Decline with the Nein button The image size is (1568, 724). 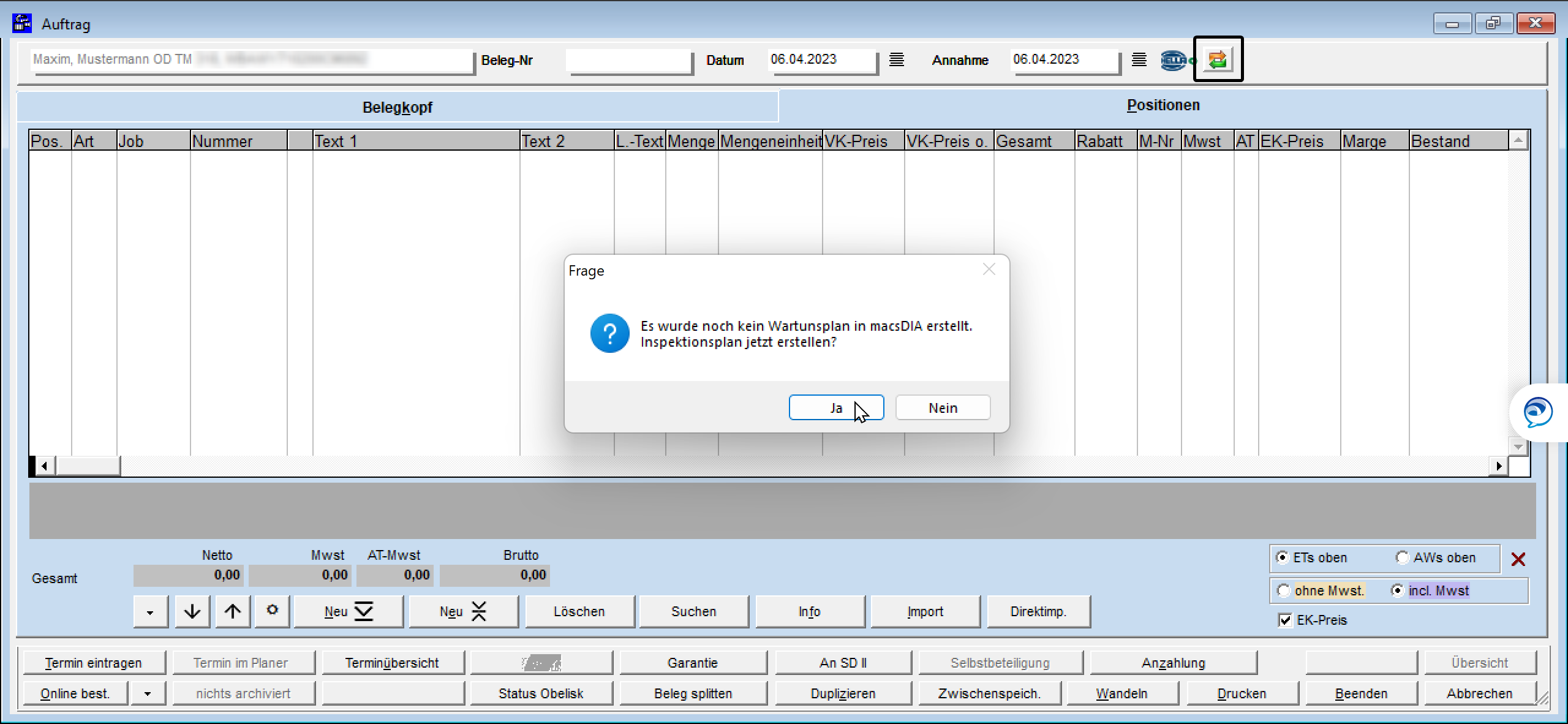pos(943,408)
